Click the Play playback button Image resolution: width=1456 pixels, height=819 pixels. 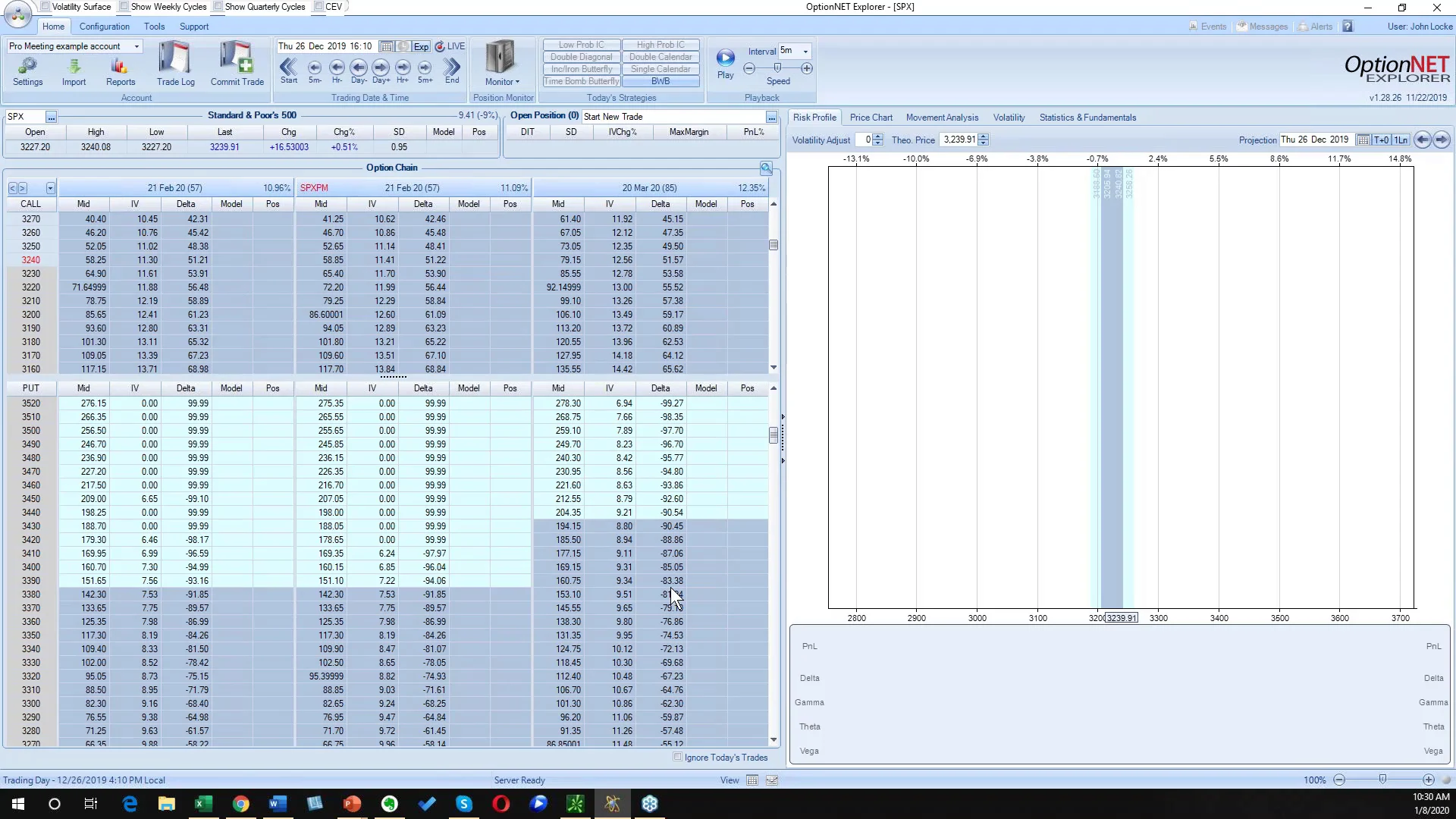tap(726, 63)
